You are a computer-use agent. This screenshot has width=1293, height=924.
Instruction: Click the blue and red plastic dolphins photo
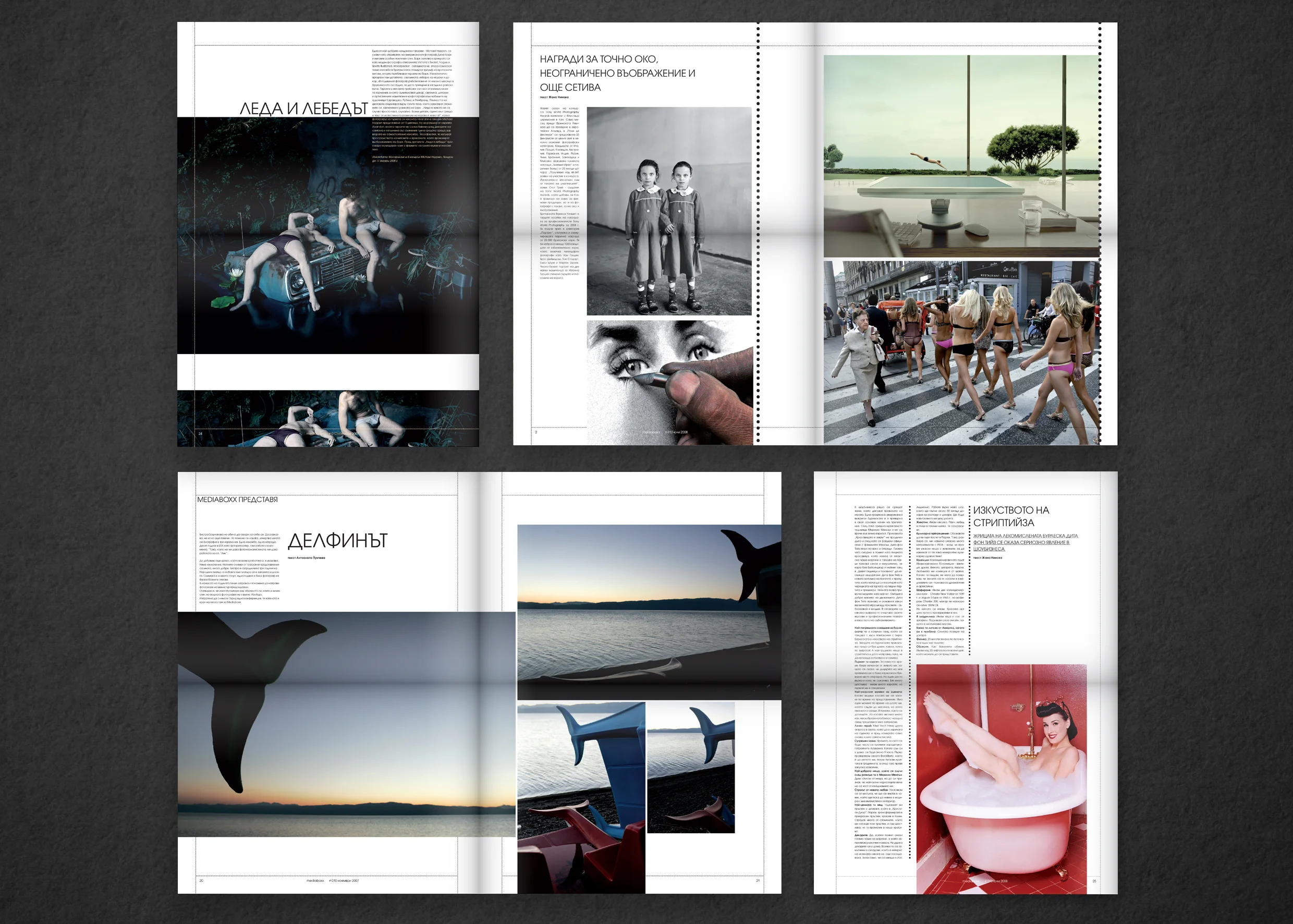tap(581, 798)
